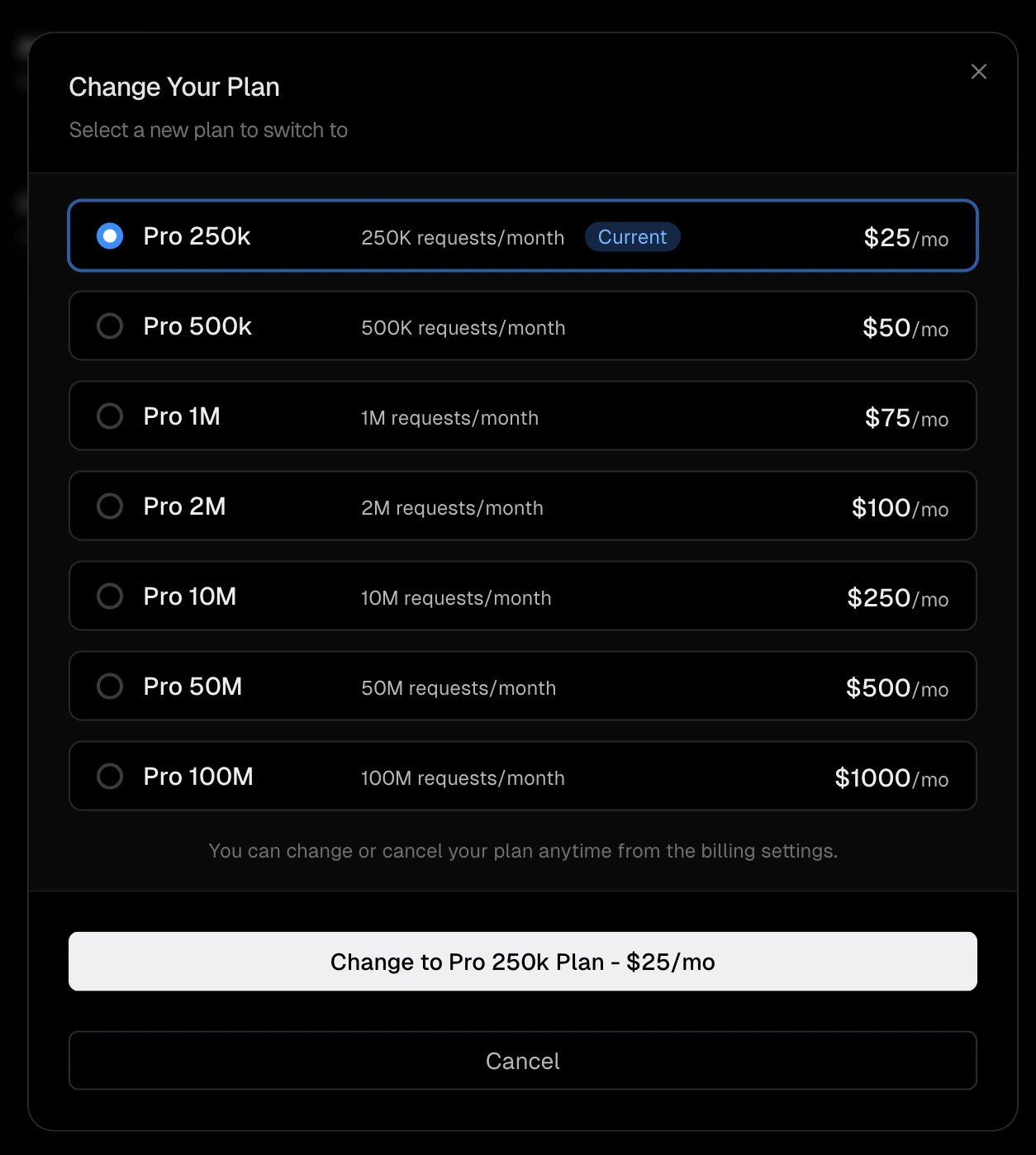The image size is (1036, 1155).
Task: Select the Pro 100M plan row
Action: 522,776
